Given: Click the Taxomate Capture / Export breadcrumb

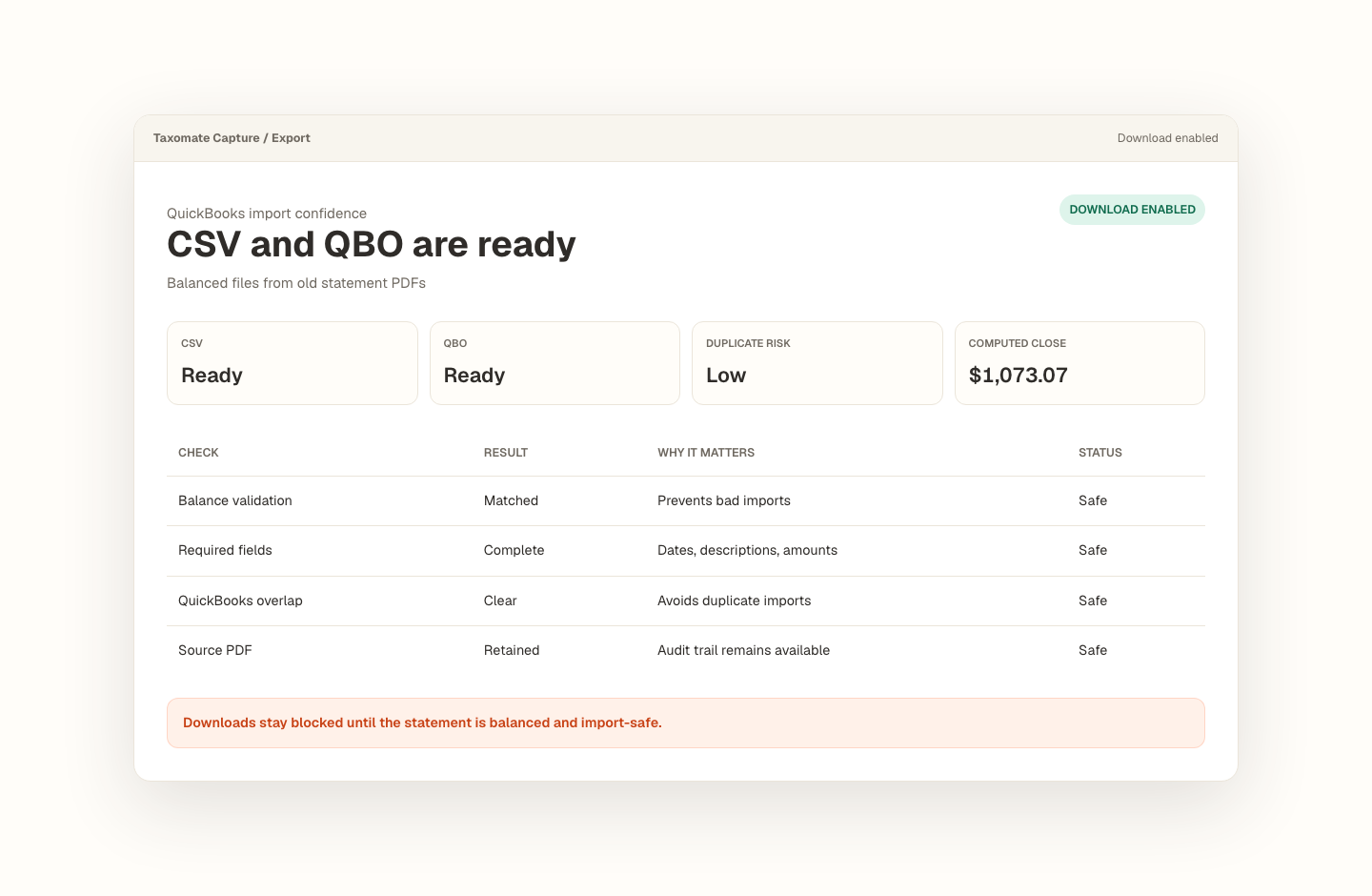Looking at the screenshot, I should [232, 138].
